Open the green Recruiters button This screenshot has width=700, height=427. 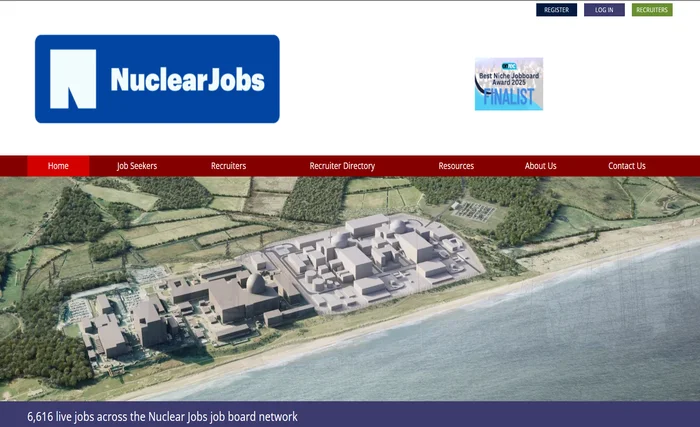tap(652, 10)
